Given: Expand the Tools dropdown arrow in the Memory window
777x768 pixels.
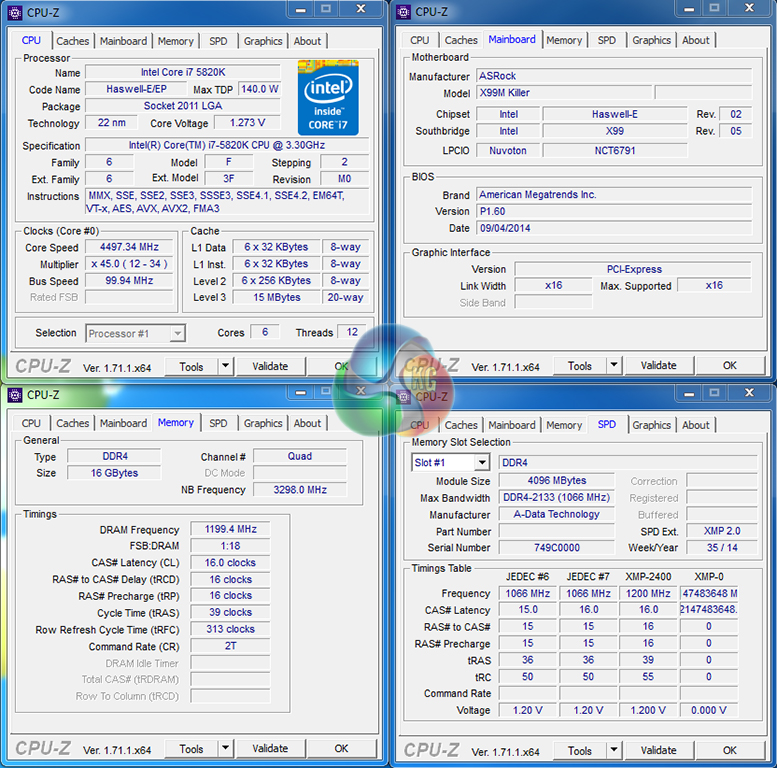Looking at the screenshot, I should click(x=225, y=749).
